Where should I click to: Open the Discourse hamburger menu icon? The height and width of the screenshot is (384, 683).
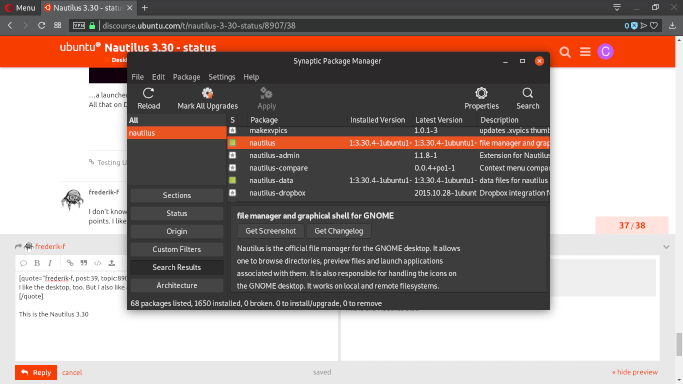coord(585,52)
